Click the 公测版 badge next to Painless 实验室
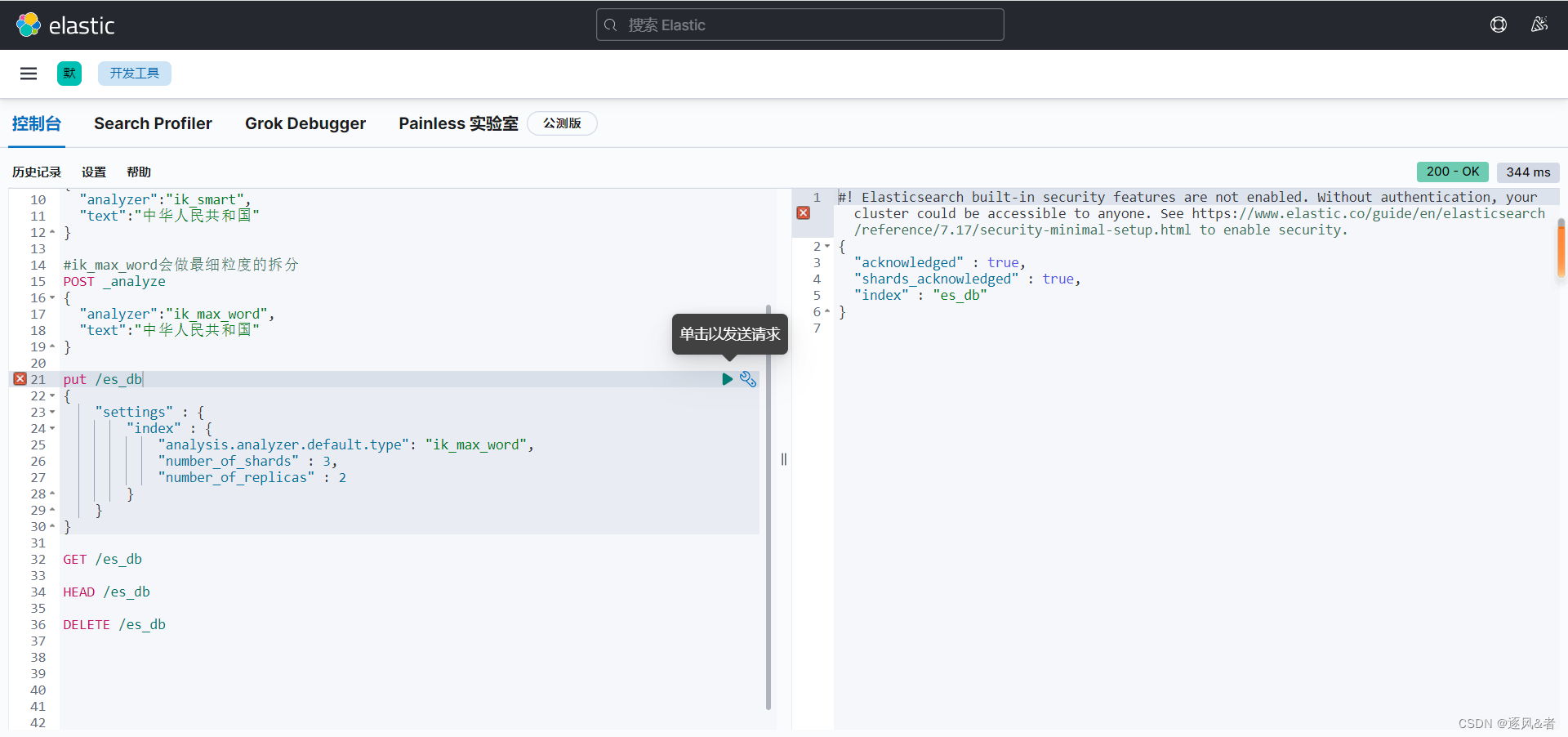The height and width of the screenshot is (737, 1568). 562,123
